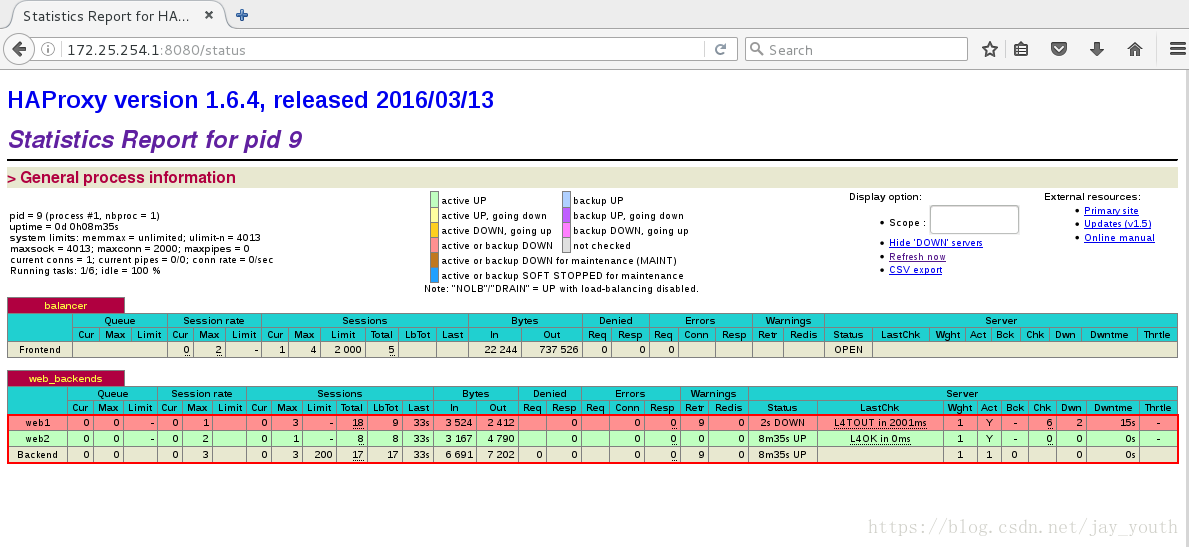Viewport: 1189px width, 547px height.
Task: Click the Statistics Report for pid 9 heading
Action: coord(155,140)
